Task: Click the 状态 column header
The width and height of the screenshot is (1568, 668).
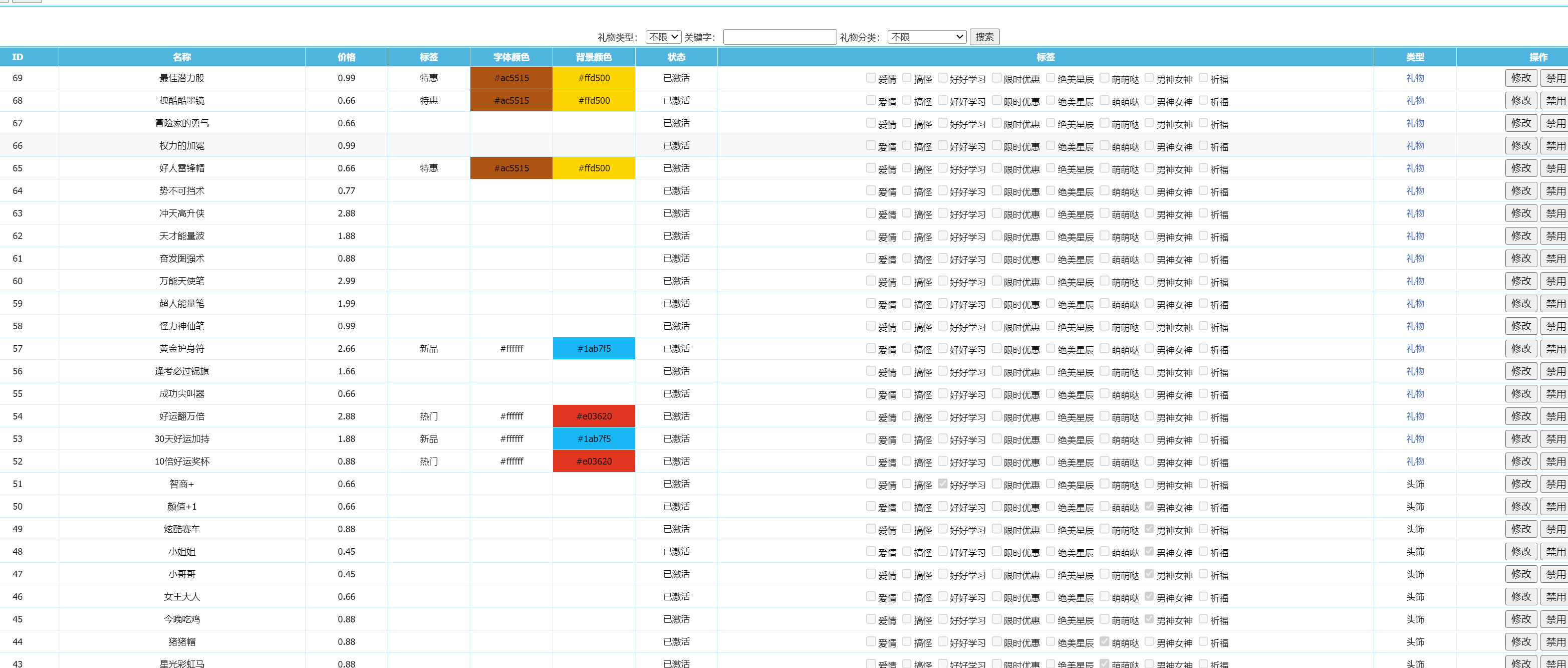Action: (676, 57)
